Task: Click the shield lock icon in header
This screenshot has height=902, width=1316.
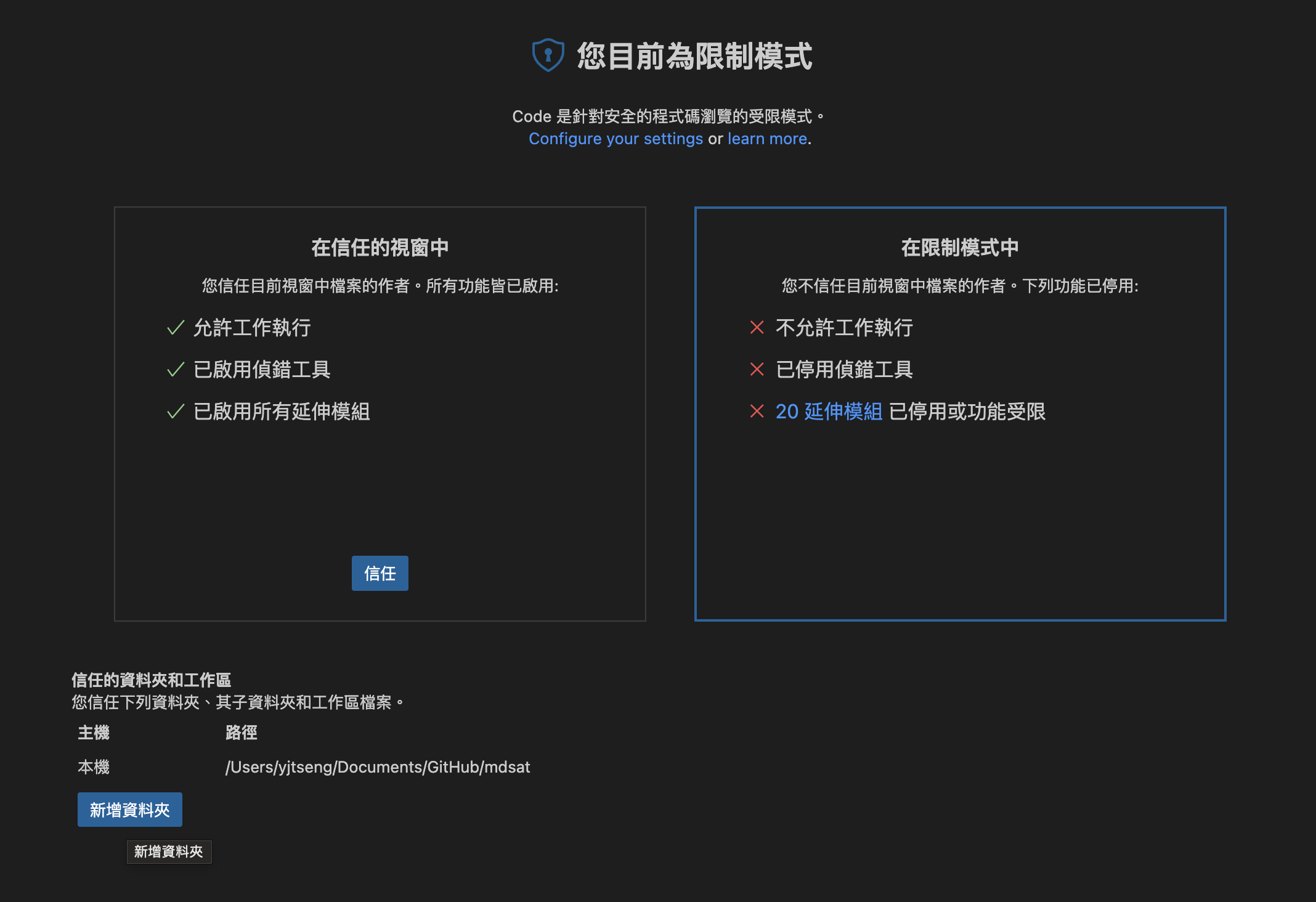Action: pos(548,55)
